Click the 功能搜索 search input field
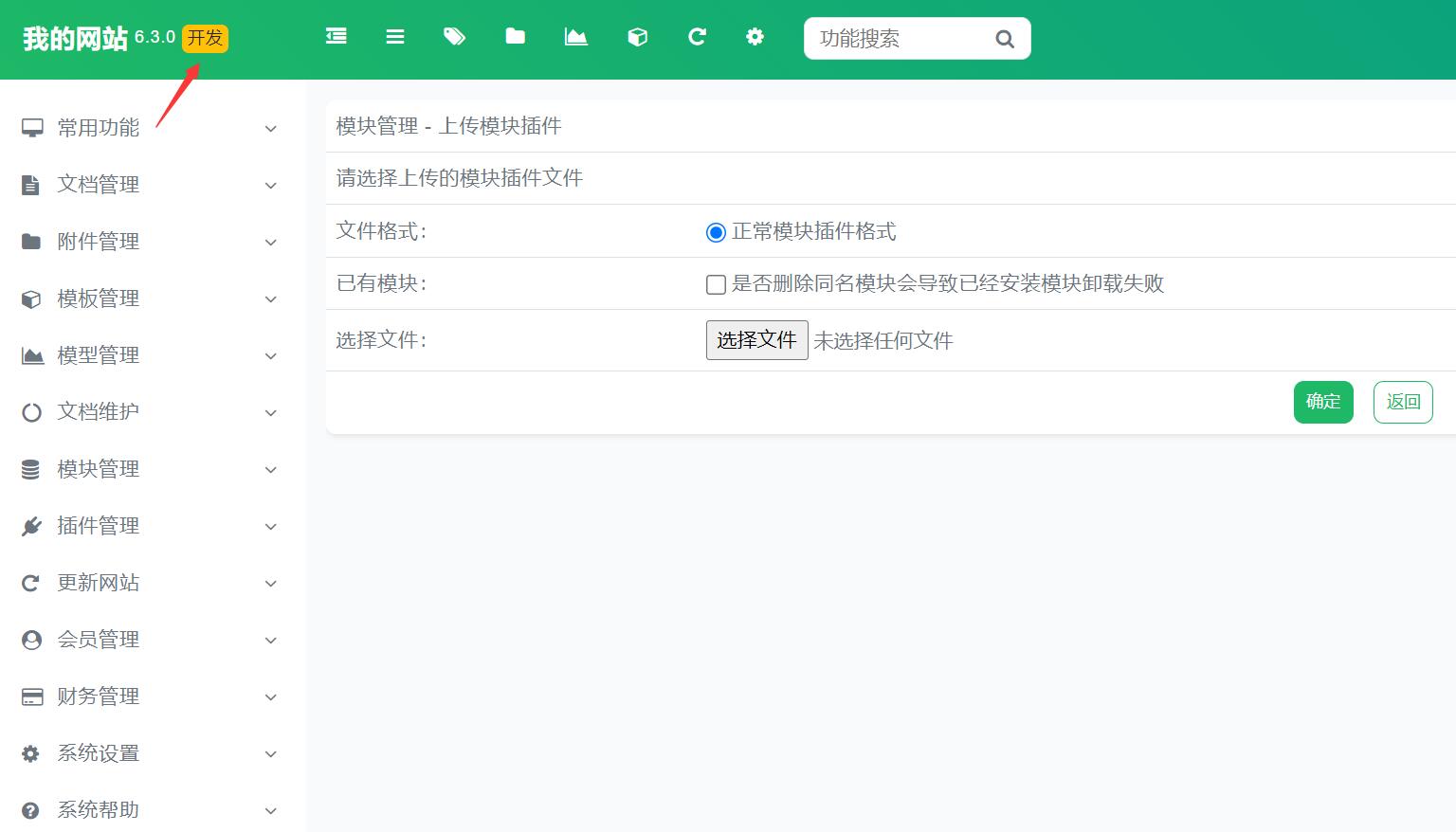 (896, 39)
